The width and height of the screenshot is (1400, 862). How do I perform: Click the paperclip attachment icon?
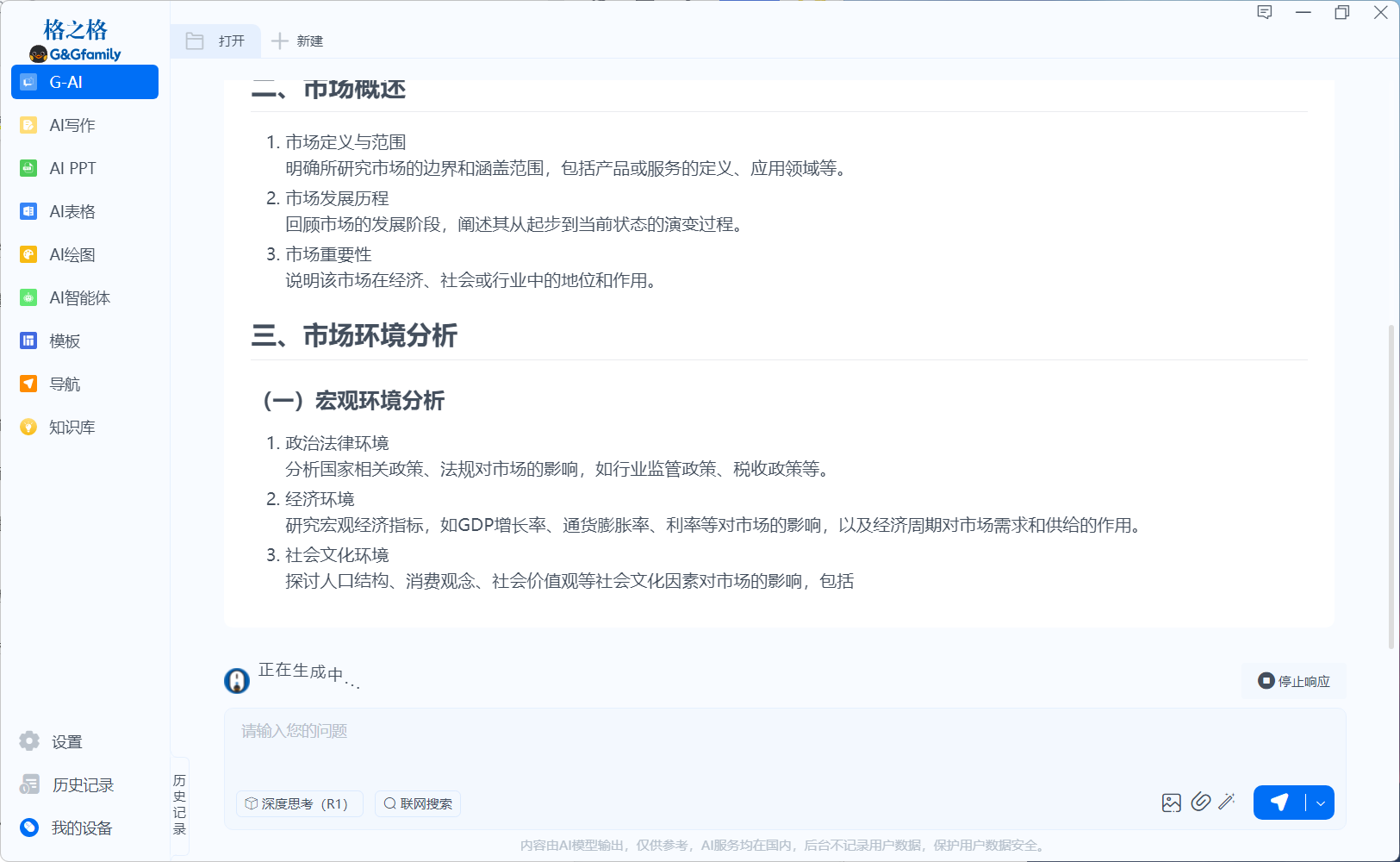click(1201, 803)
